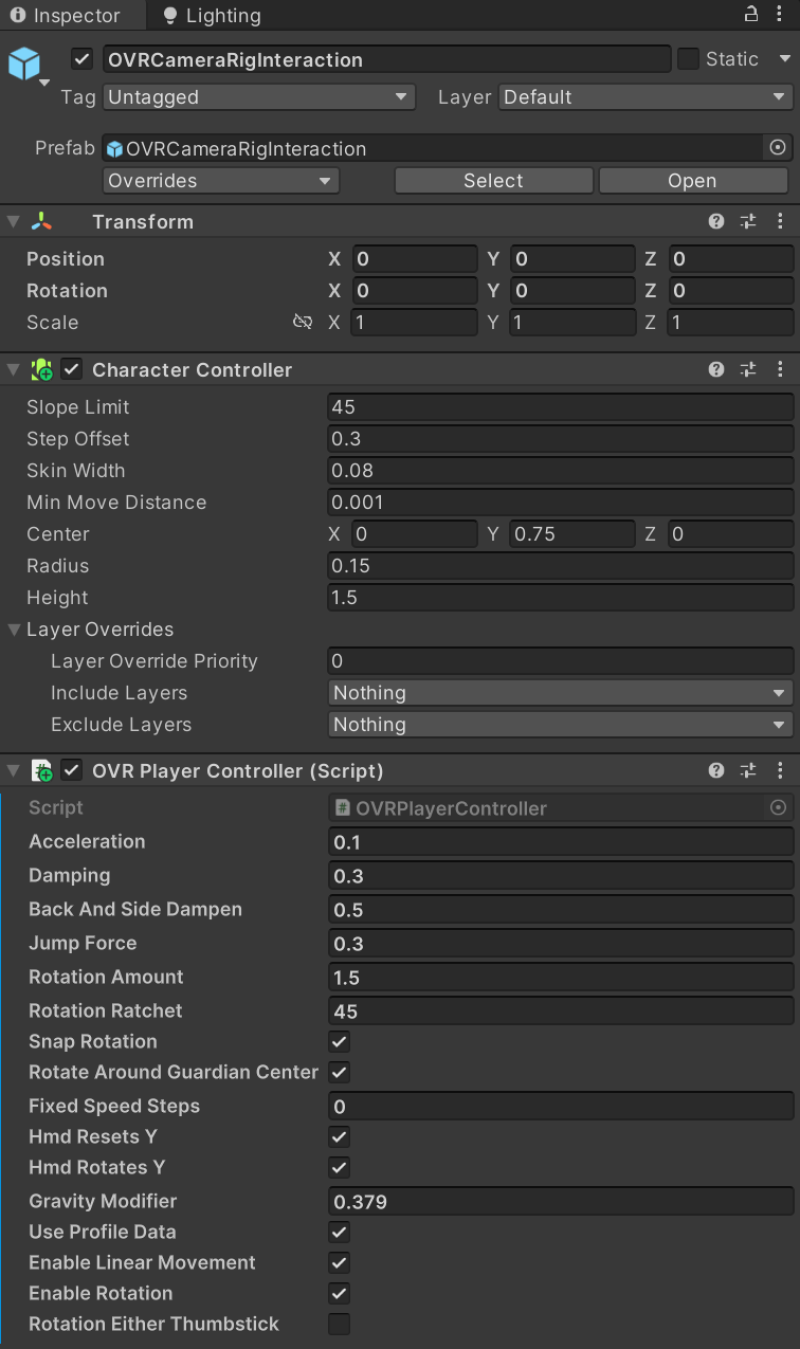This screenshot has width=800, height=1349.
Task: Click the OVR Player Controller script icon
Action: pyautogui.click(x=42, y=770)
